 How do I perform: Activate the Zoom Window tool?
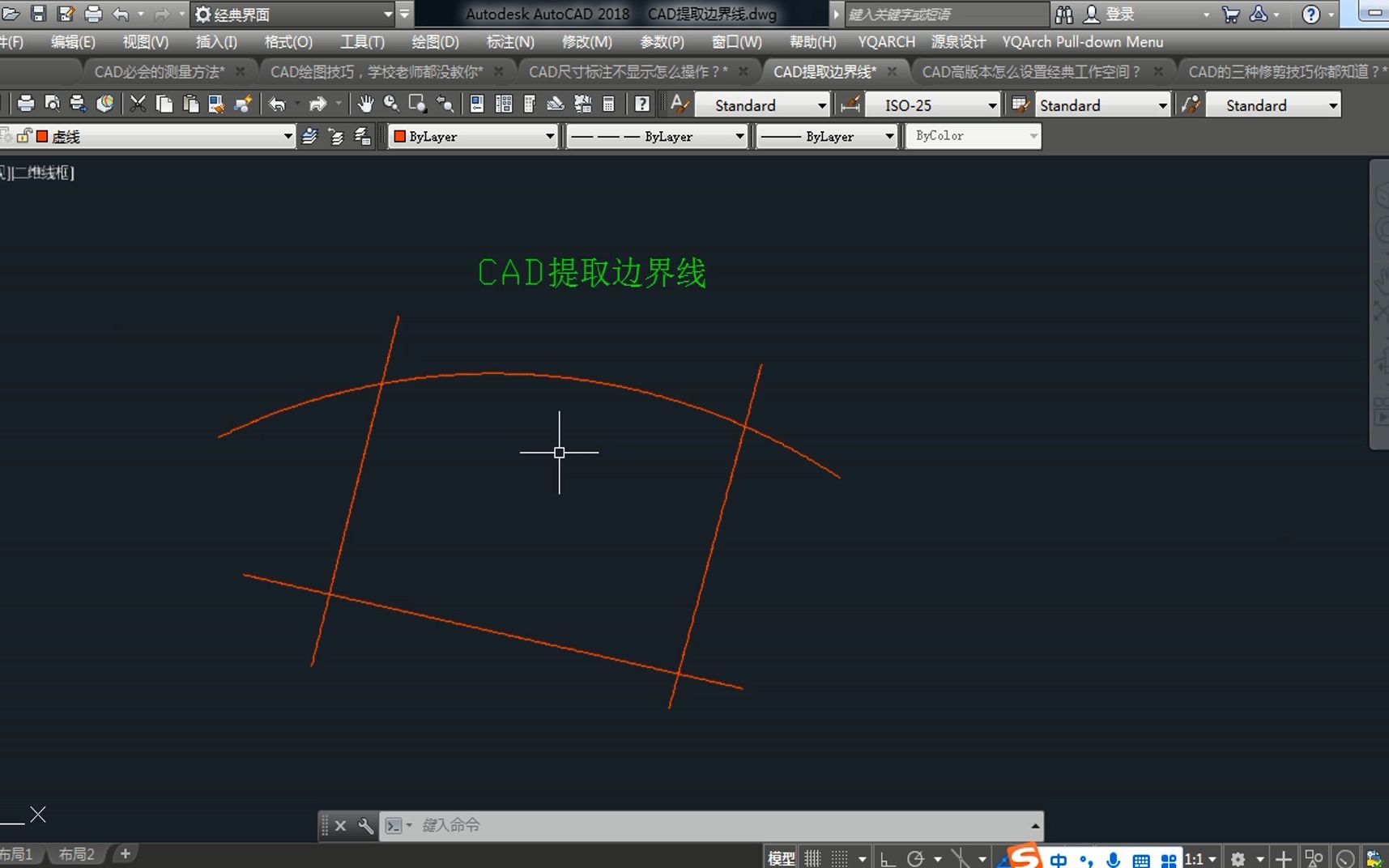pos(417,104)
